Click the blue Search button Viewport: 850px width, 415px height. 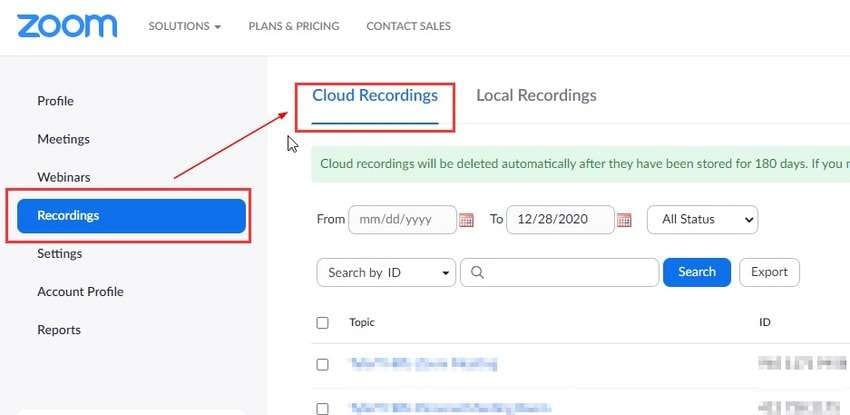pos(697,273)
